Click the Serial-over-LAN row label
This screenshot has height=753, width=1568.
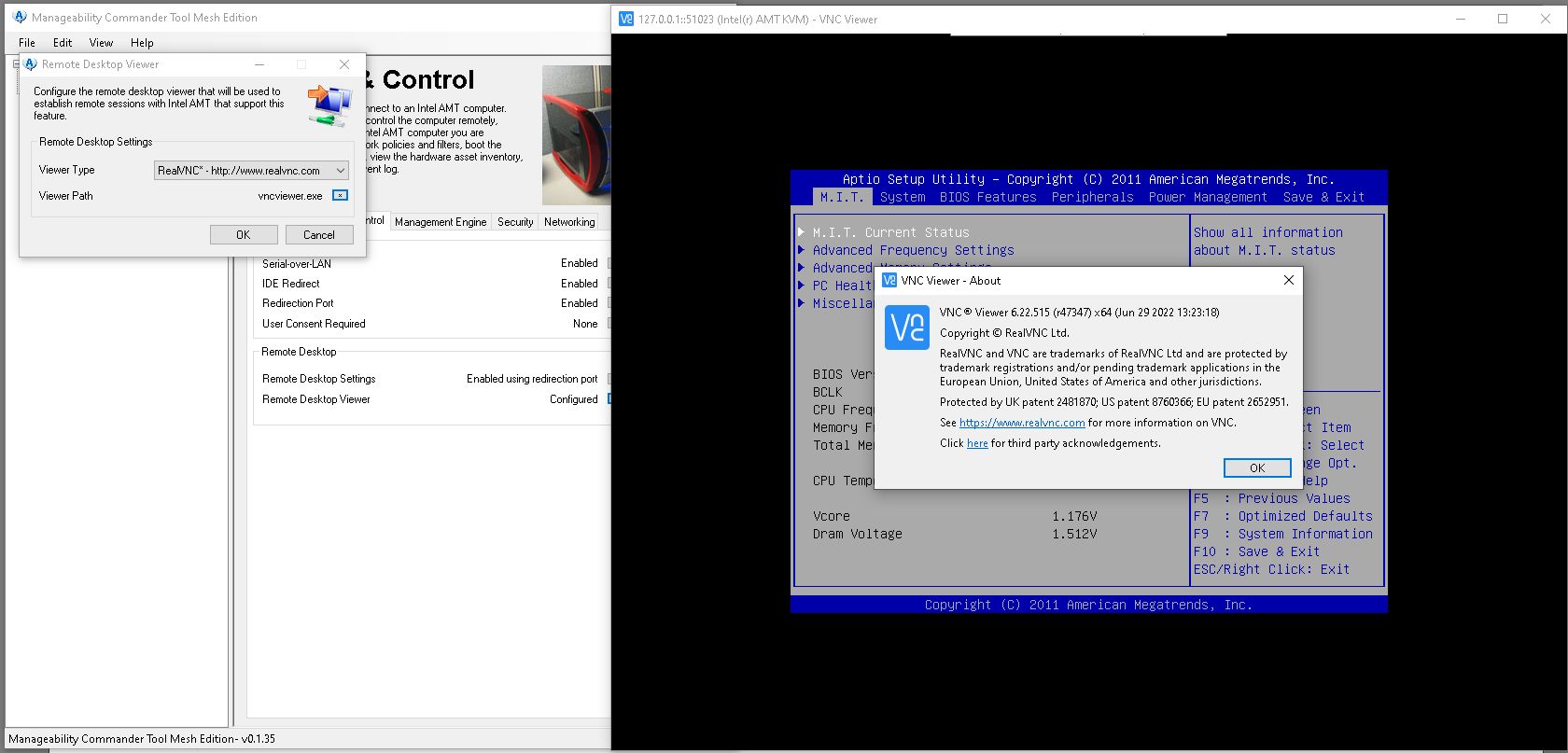[x=297, y=264]
